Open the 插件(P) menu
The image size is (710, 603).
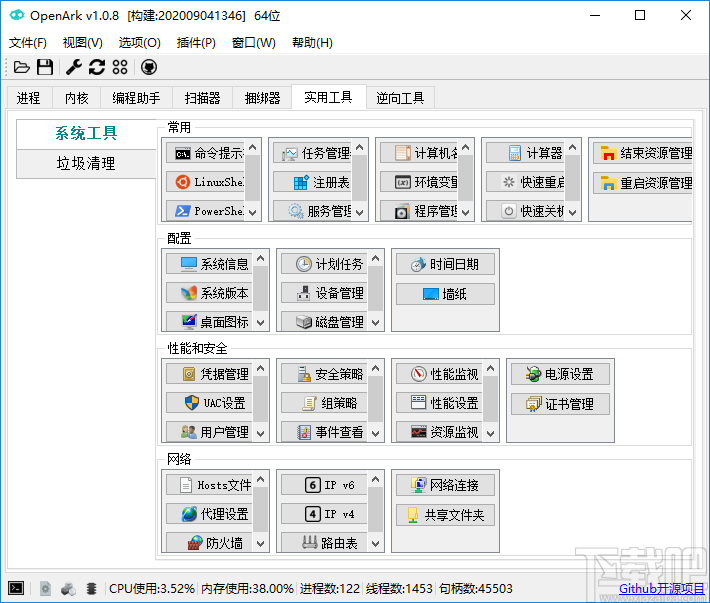click(x=196, y=43)
